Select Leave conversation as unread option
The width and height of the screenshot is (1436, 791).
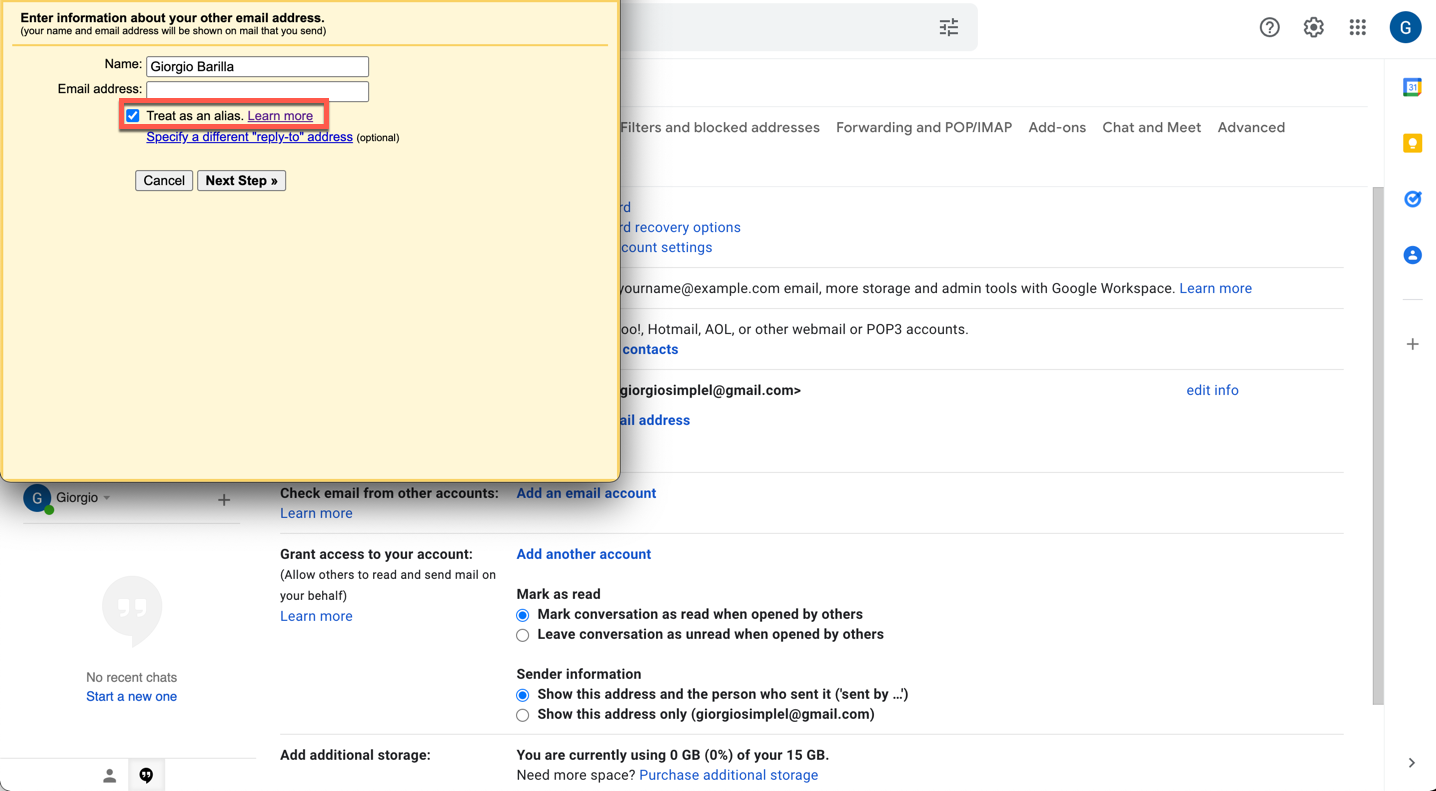point(523,635)
